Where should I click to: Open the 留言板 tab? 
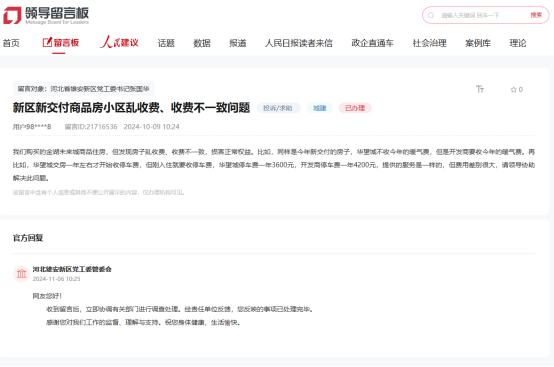coord(61,43)
